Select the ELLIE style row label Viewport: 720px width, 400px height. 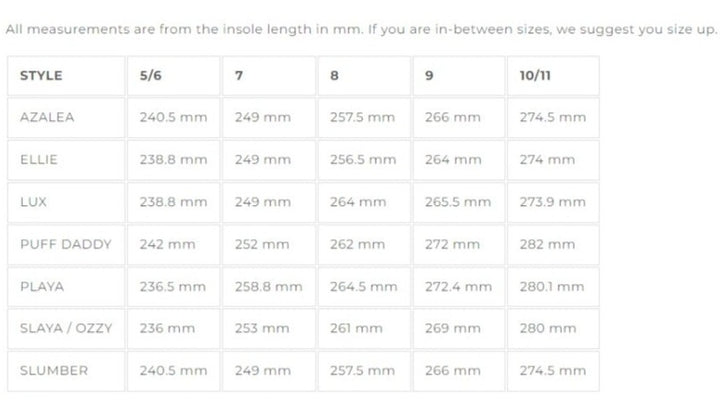38,159
